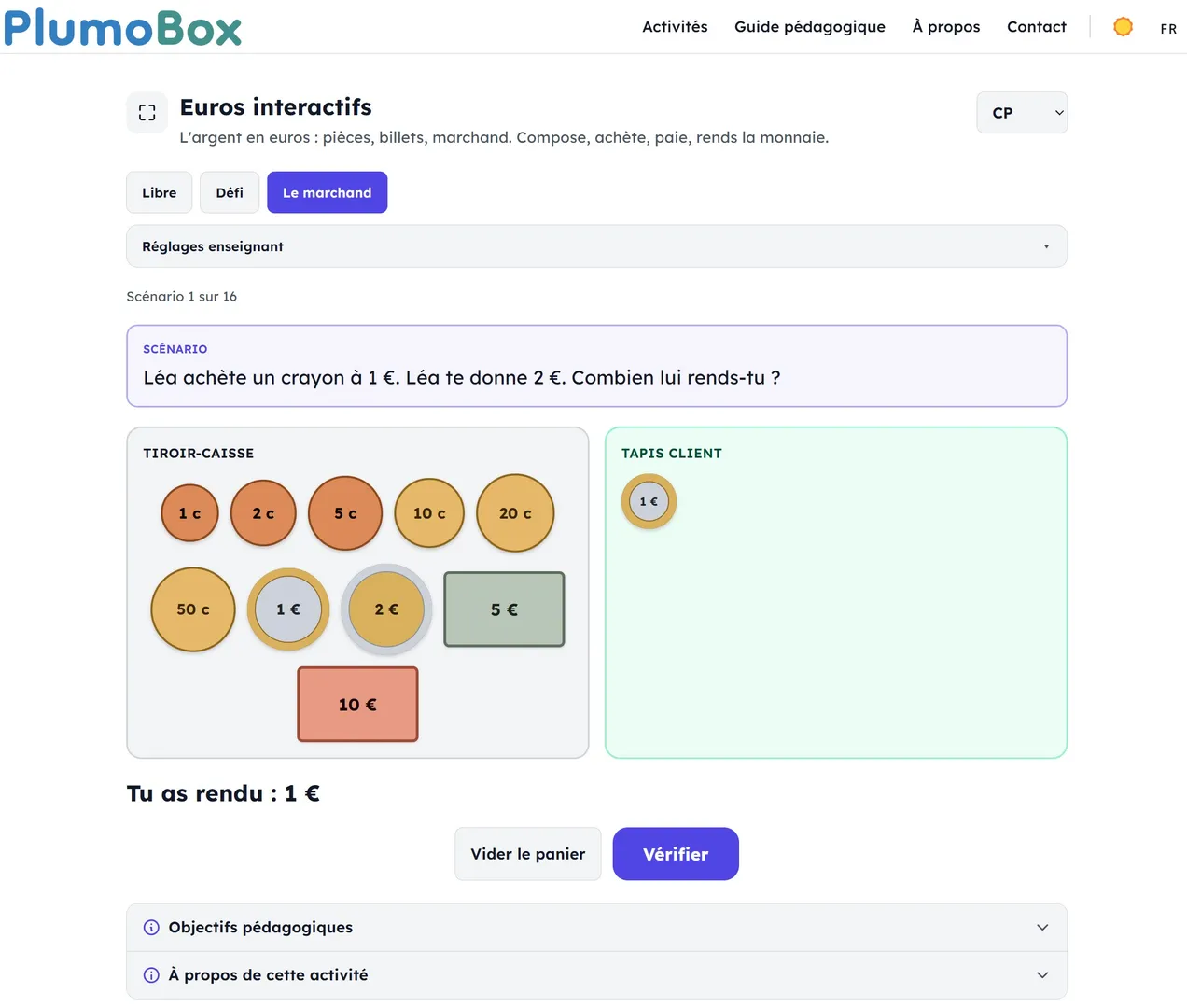The width and height of the screenshot is (1187, 1008).
Task: Click the Vérifier button
Action: [x=676, y=854]
